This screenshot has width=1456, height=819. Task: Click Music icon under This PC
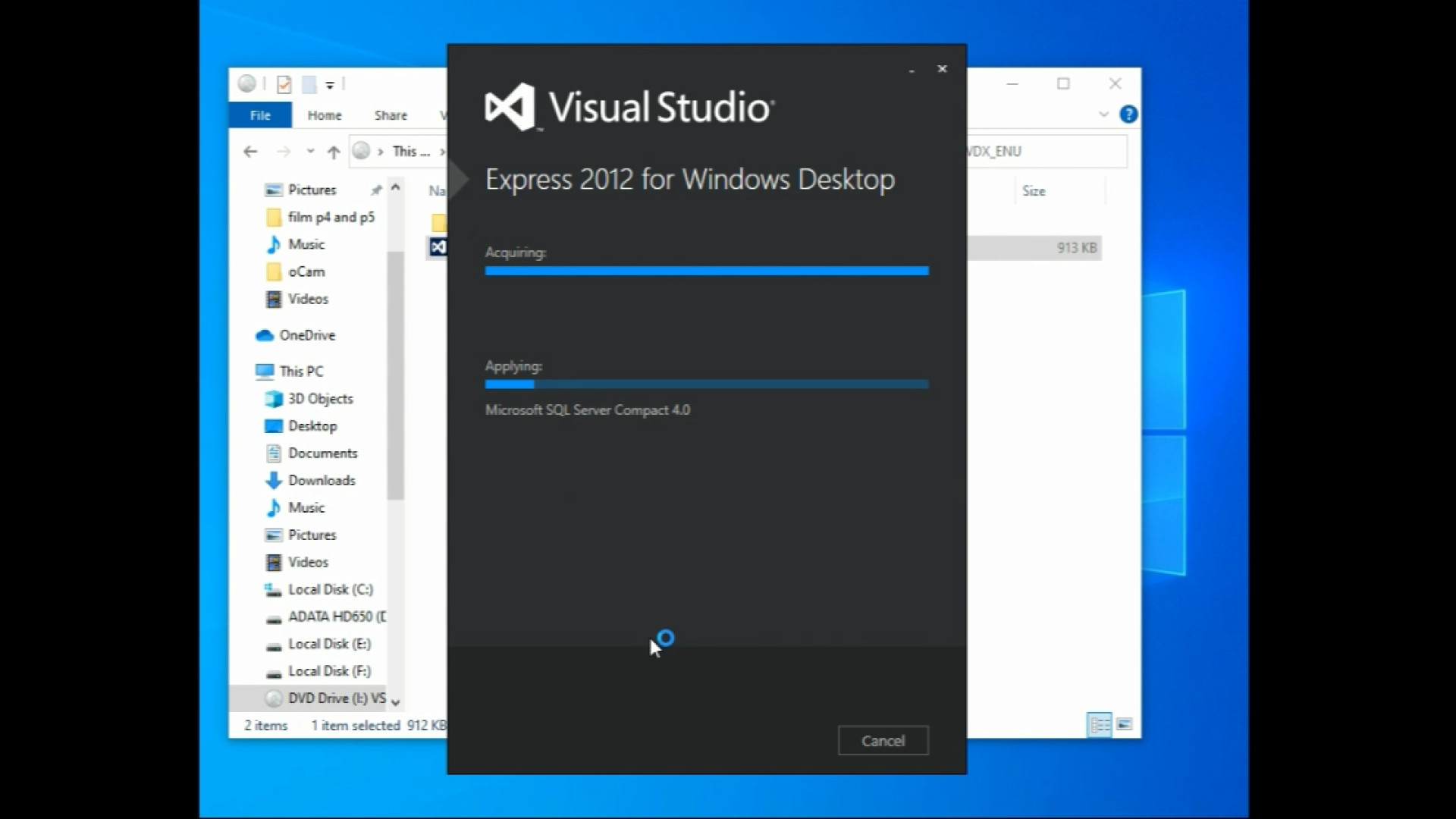point(274,508)
